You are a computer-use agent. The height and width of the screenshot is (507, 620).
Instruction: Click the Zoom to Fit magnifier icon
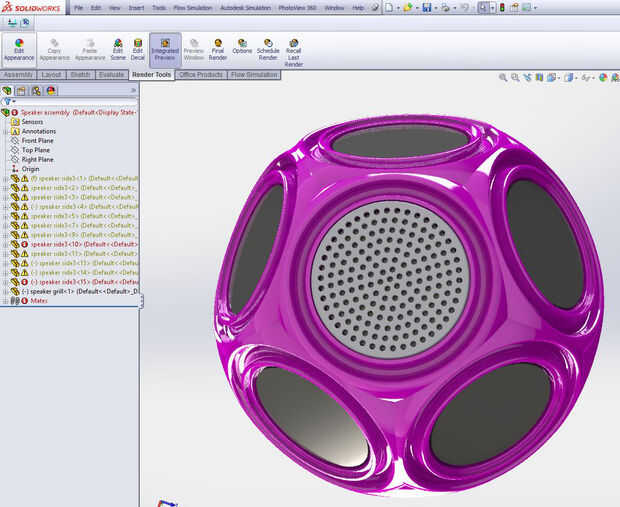tap(503, 78)
